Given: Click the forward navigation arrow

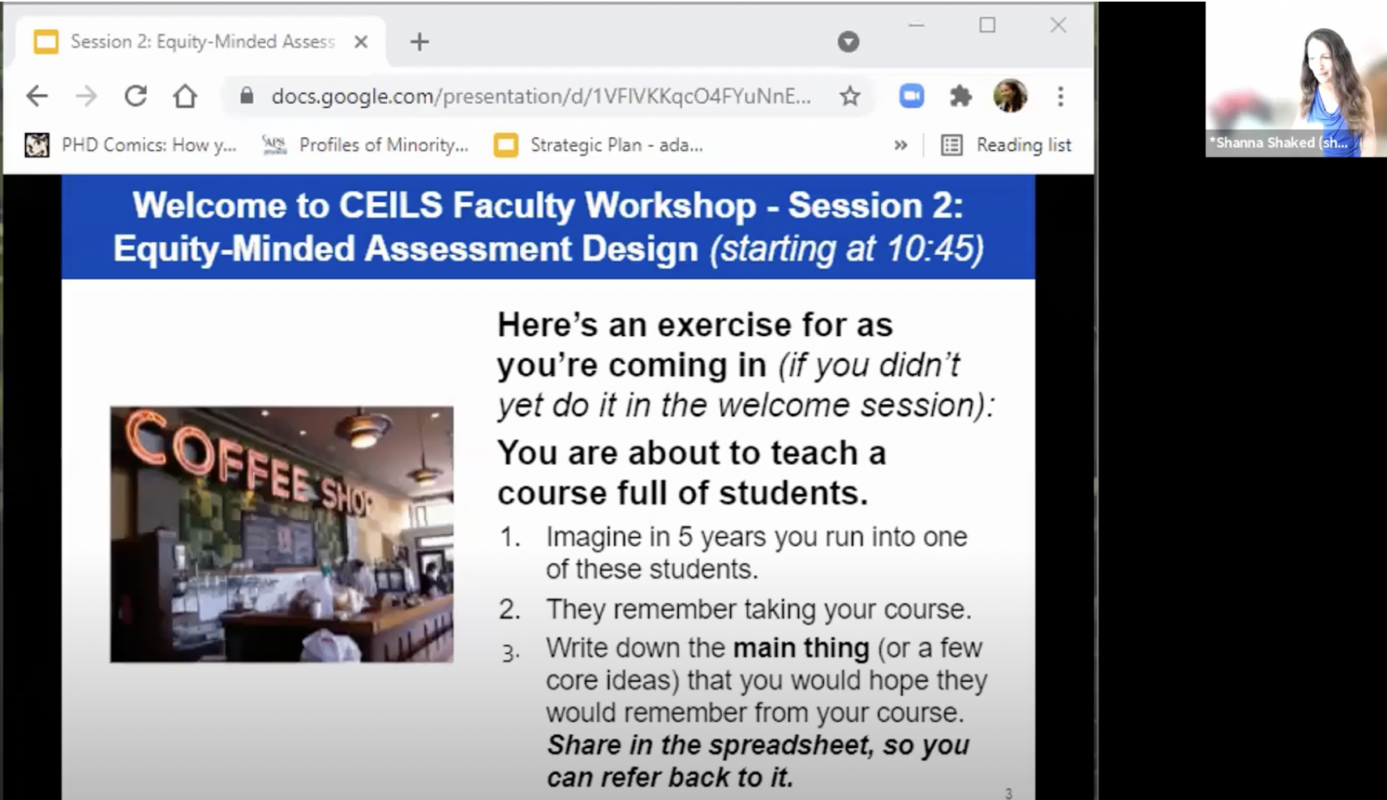Looking at the screenshot, I should [87, 96].
